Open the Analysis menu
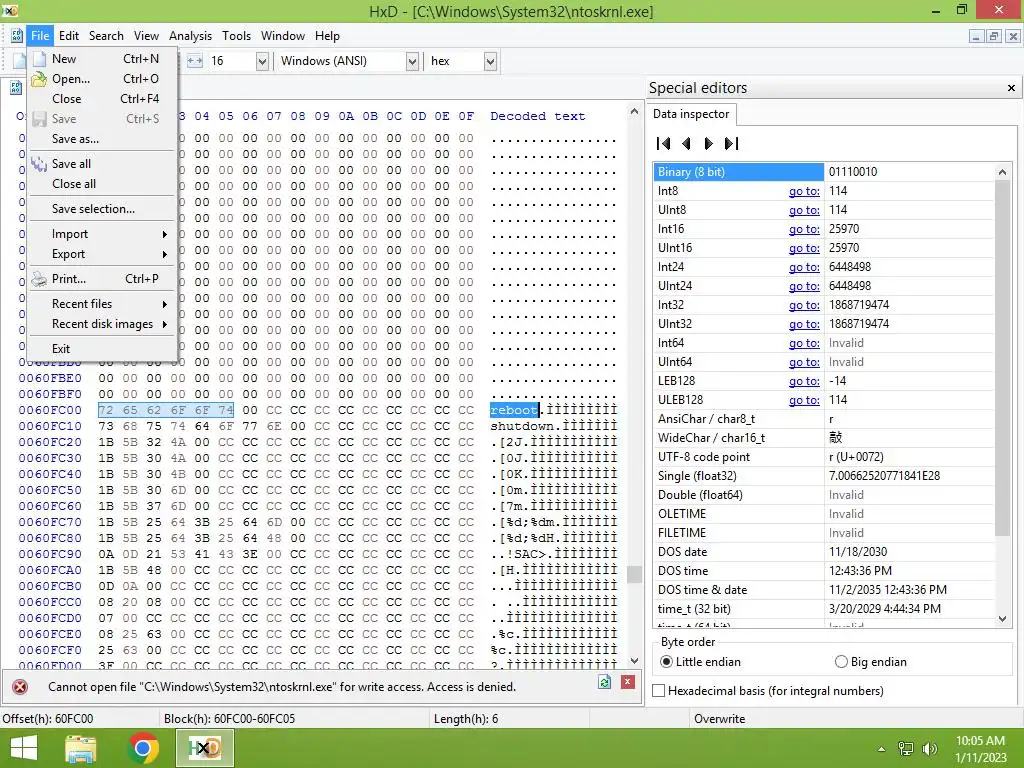The image size is (1024, 768). click(x=190, y=36)
